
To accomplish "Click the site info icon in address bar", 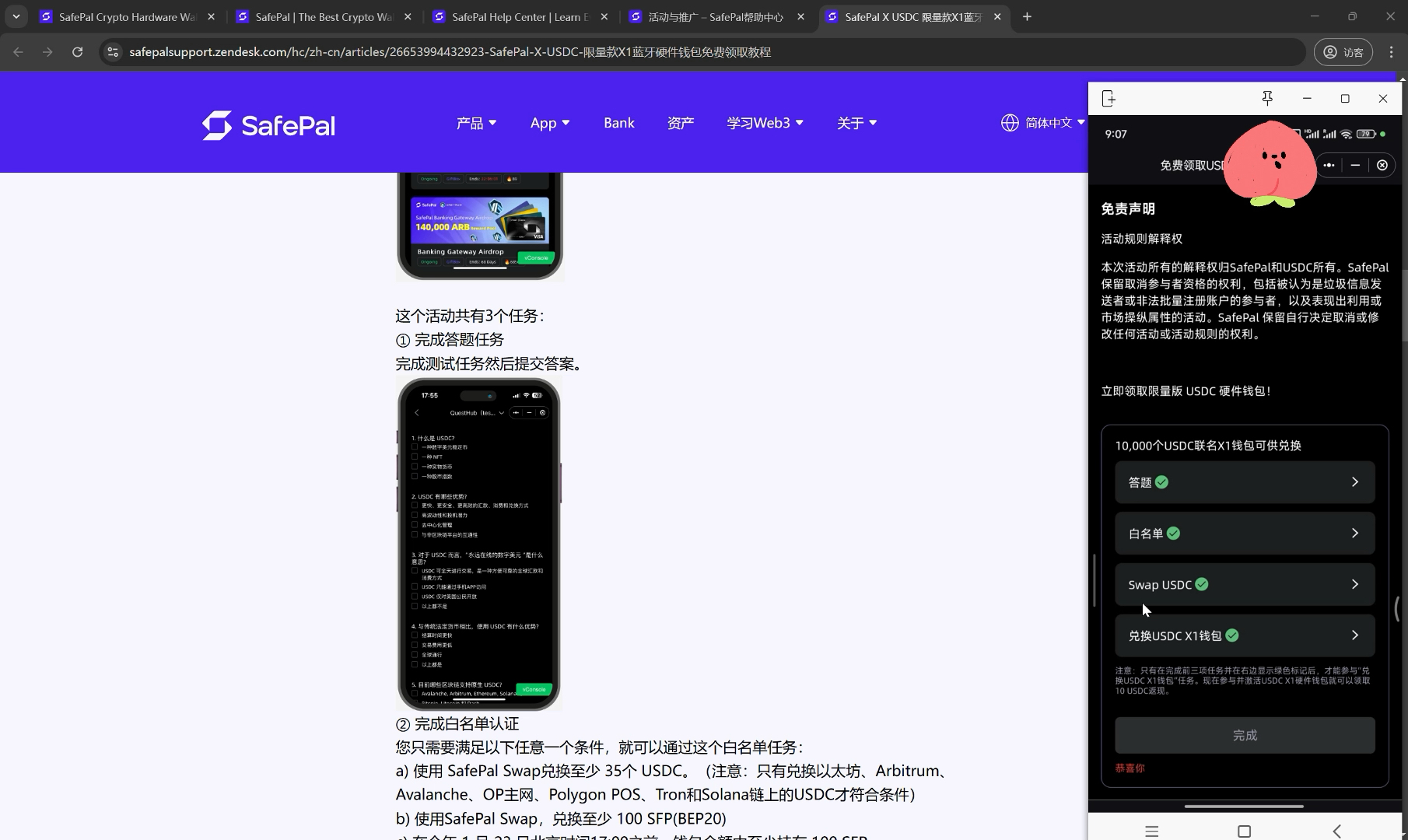I will 113,52.
